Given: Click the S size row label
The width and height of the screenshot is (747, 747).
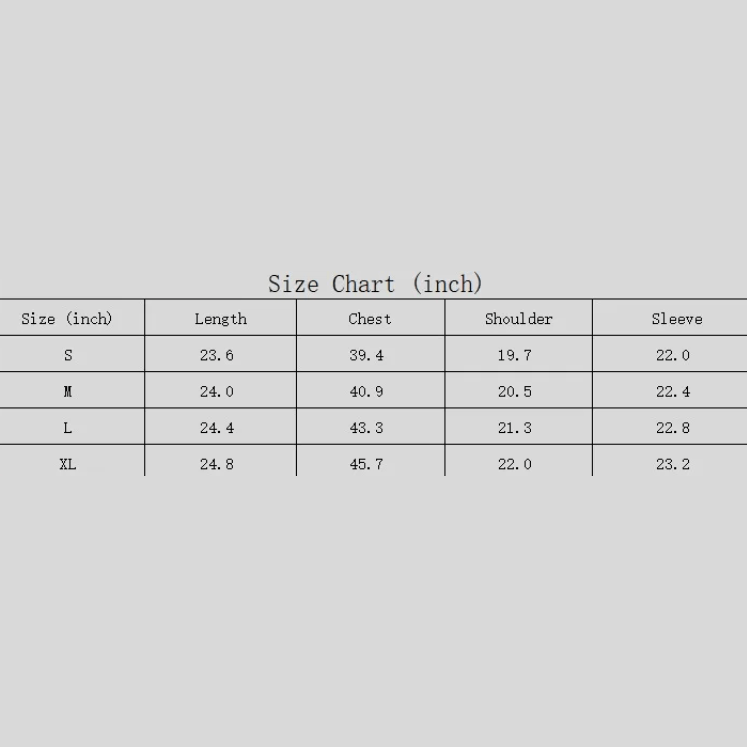Looking at the screenshot, I should point(68,355).
